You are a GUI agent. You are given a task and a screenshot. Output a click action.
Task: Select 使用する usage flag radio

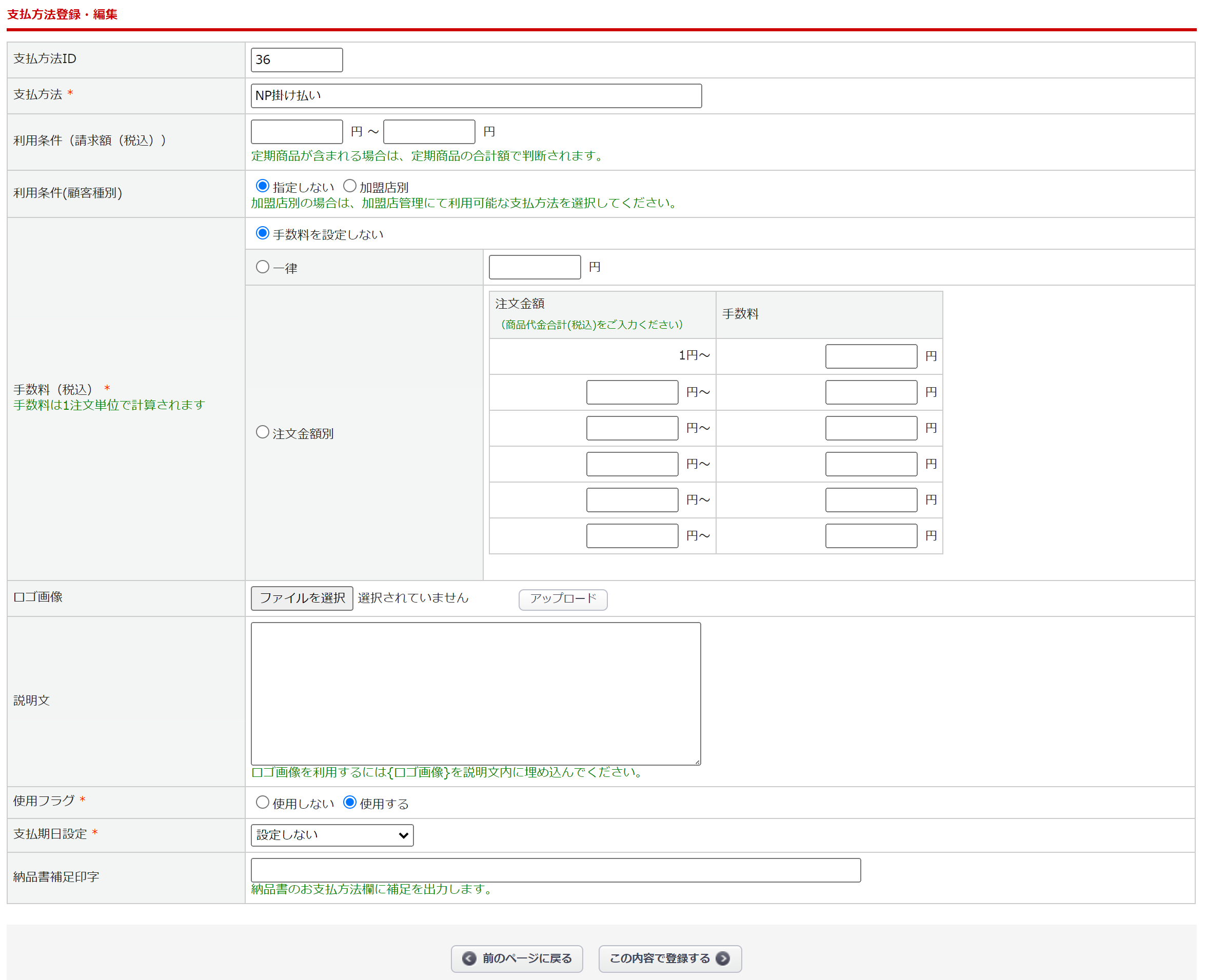click(349, 802)
